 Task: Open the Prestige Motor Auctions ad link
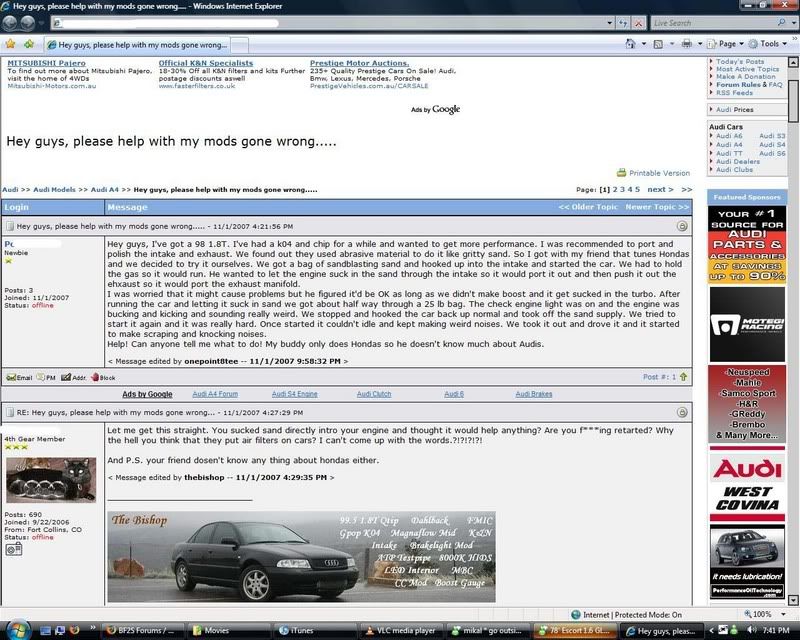pyautogui.click(x=360, y=63)
